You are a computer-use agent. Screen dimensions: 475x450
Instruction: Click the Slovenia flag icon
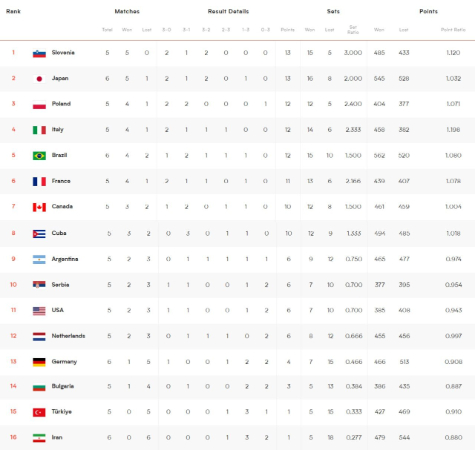[x=39, y=53]
